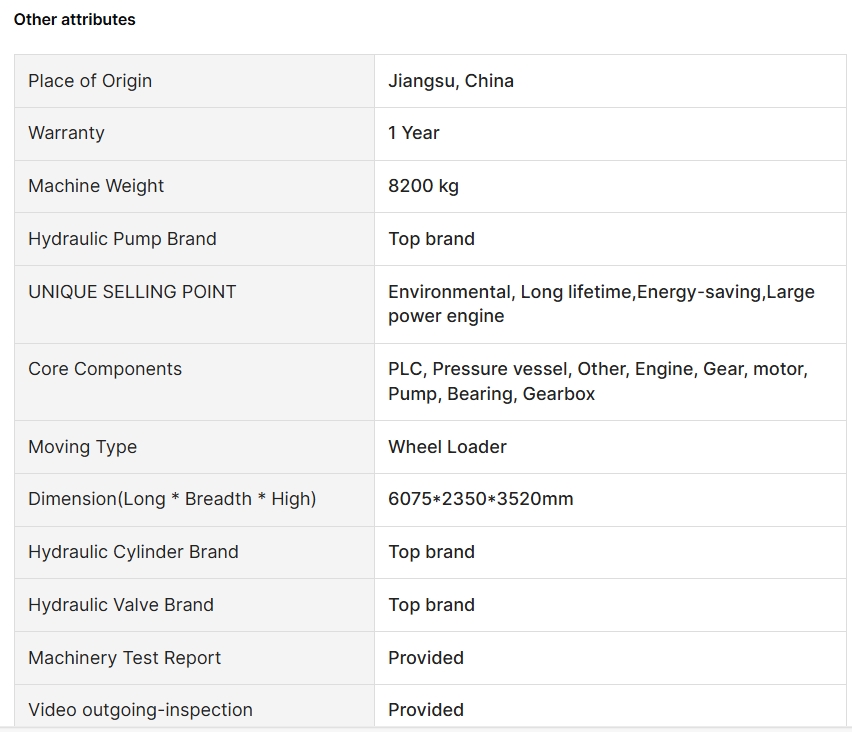Viewport: 852px width, 732px height.
Task: Click 'Top brand' in Hydraulic Valve row
Action: 432,605
